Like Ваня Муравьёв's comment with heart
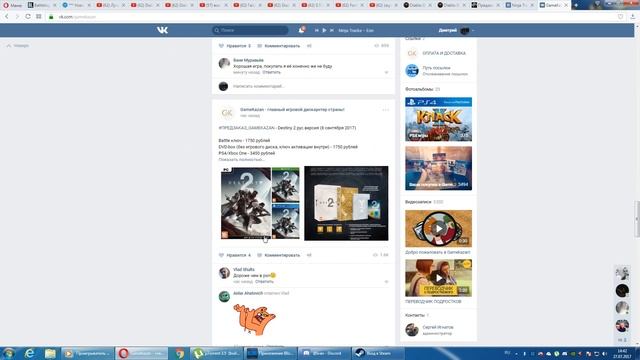This screenshot has height=360, width=640. point(386,72)
